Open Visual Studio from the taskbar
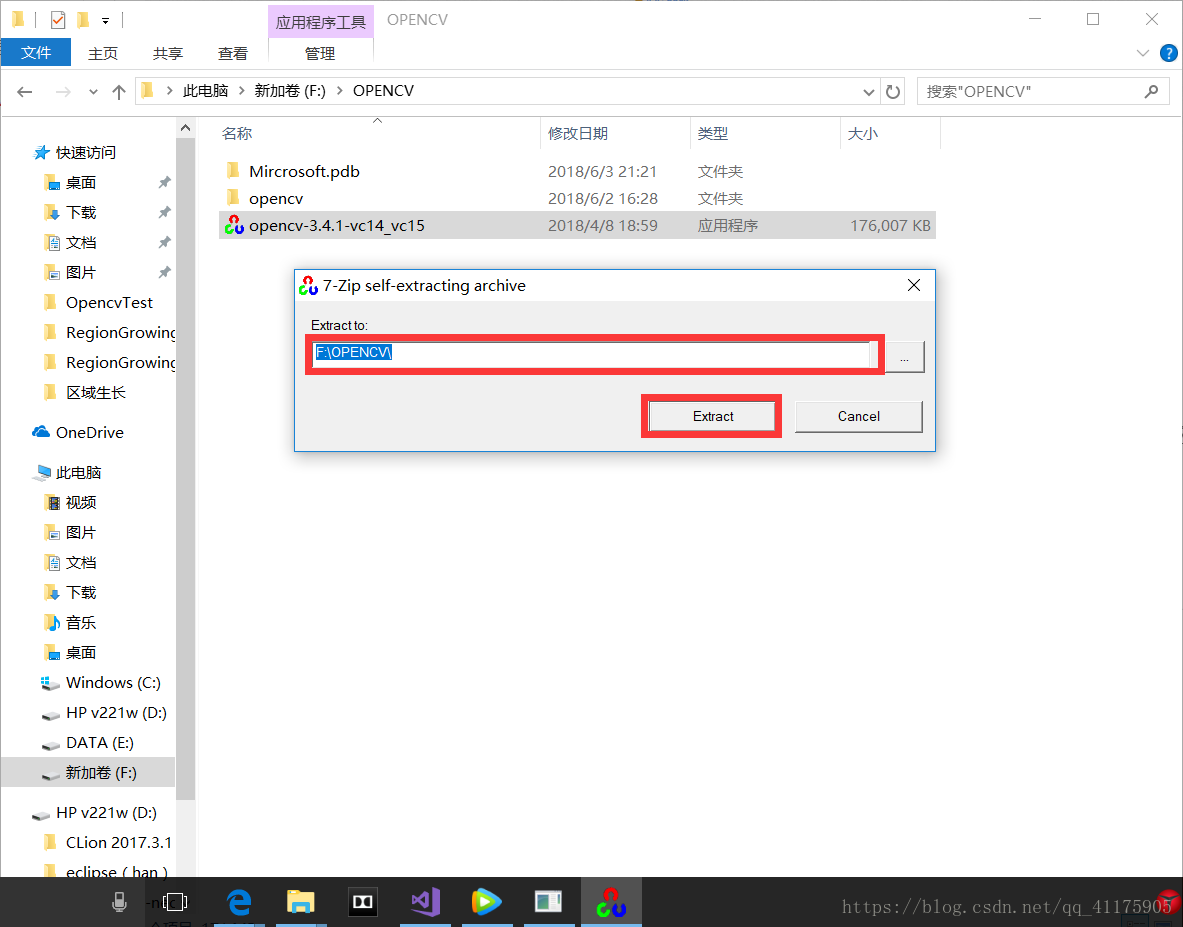 (x=426, y=901)
